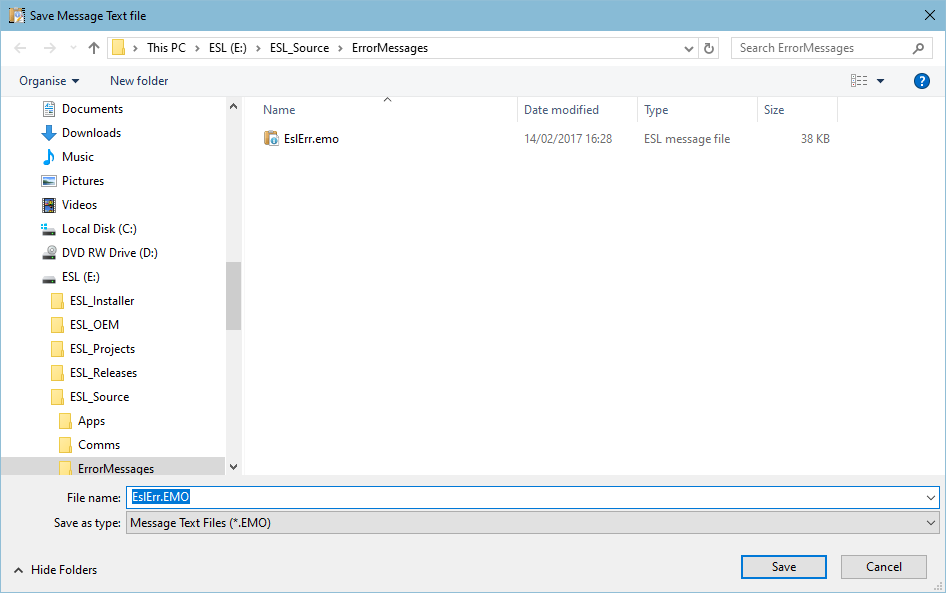Click the Up one level arrow icon

(94, 48)
